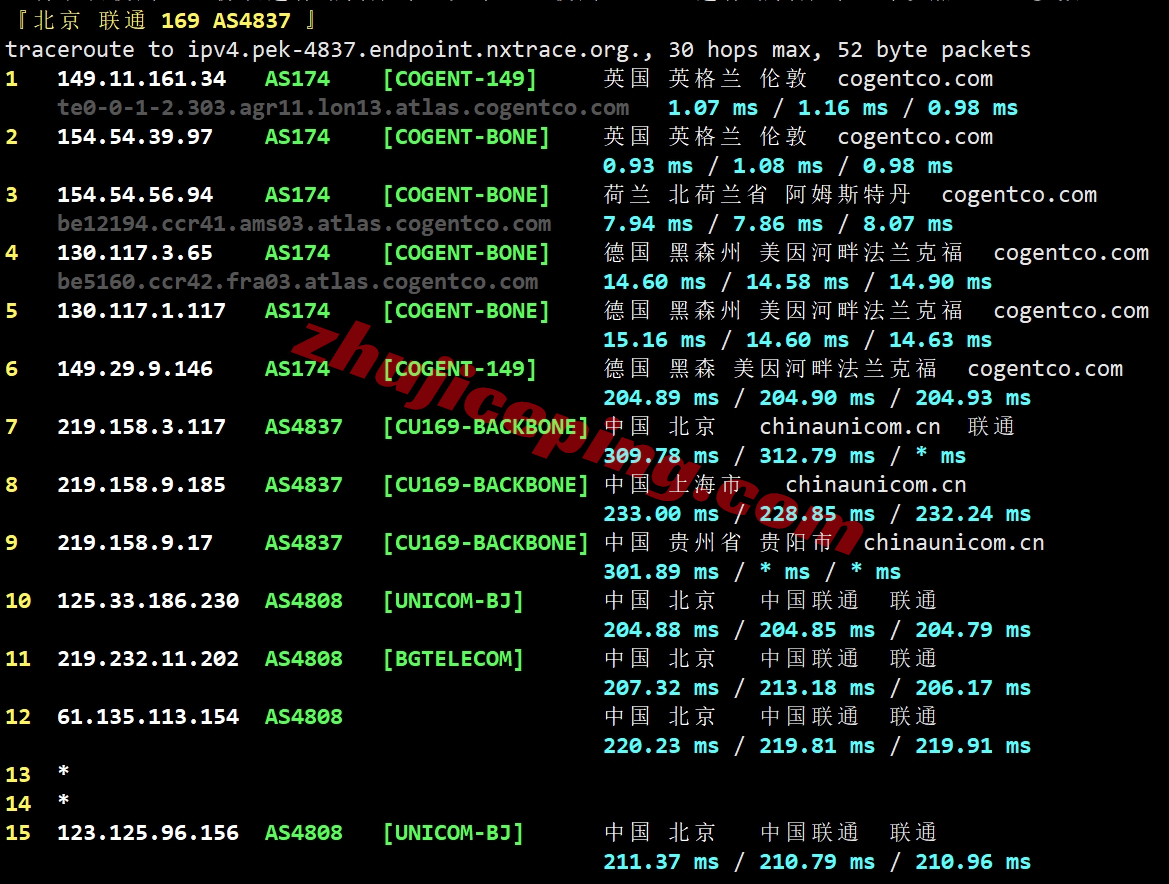Click IP address 61.135.113.154
Viewport: 1169px width, 884px height.
pos(148,717)
